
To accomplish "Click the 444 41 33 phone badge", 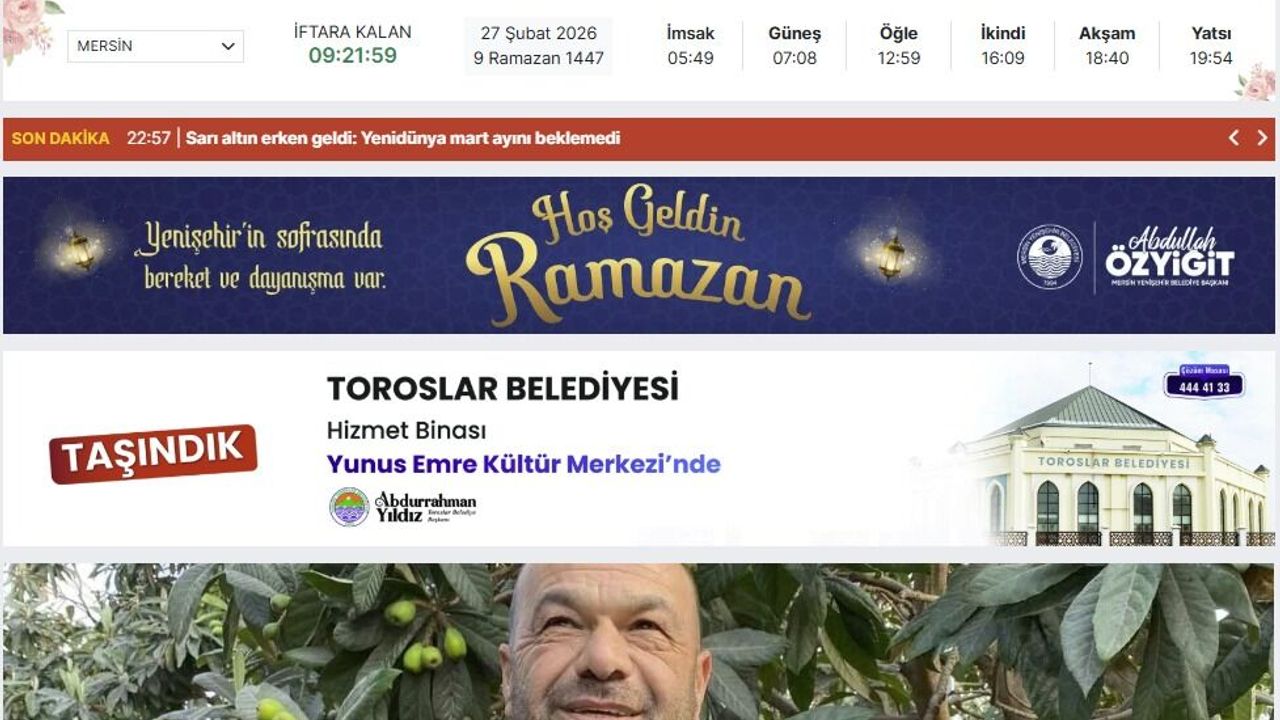I will click(1204, 383).
